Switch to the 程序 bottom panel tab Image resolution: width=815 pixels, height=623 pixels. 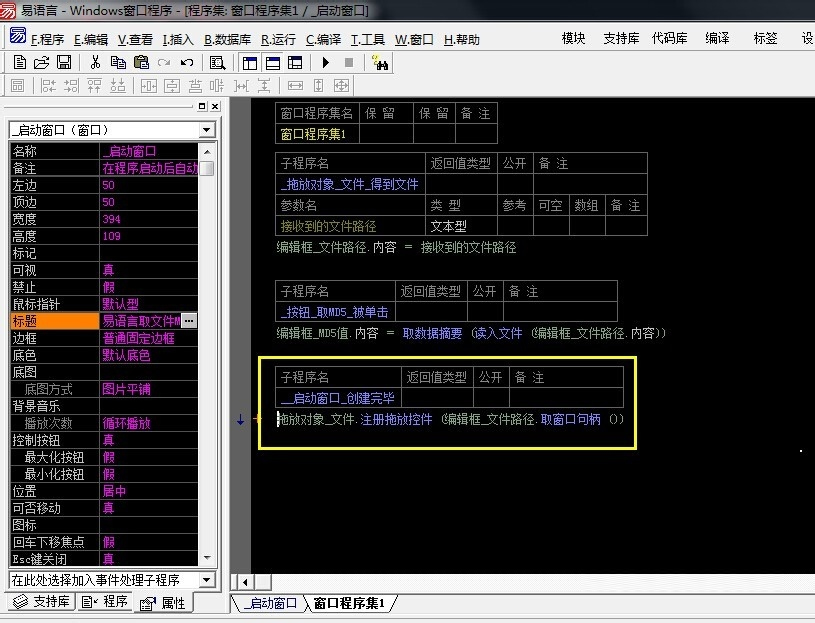pyautogui.click(x=105, y=602)
